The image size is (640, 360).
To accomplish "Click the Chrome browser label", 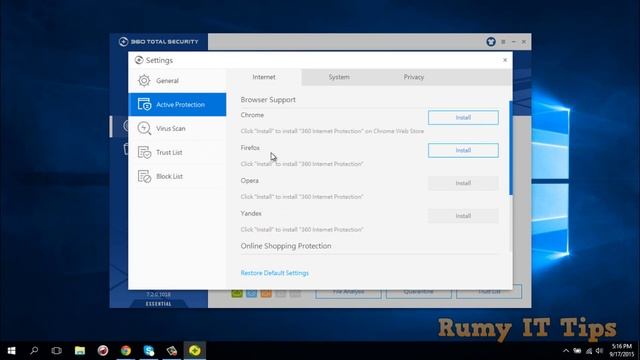I will click(252, 115).
